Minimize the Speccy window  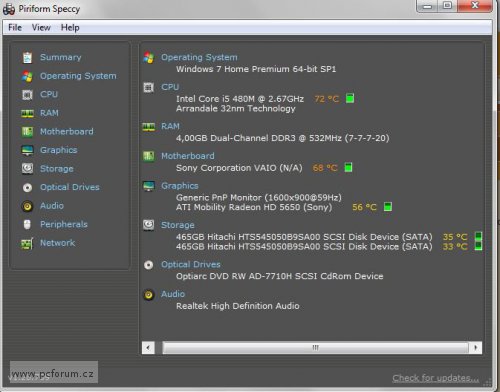[428, 6]
